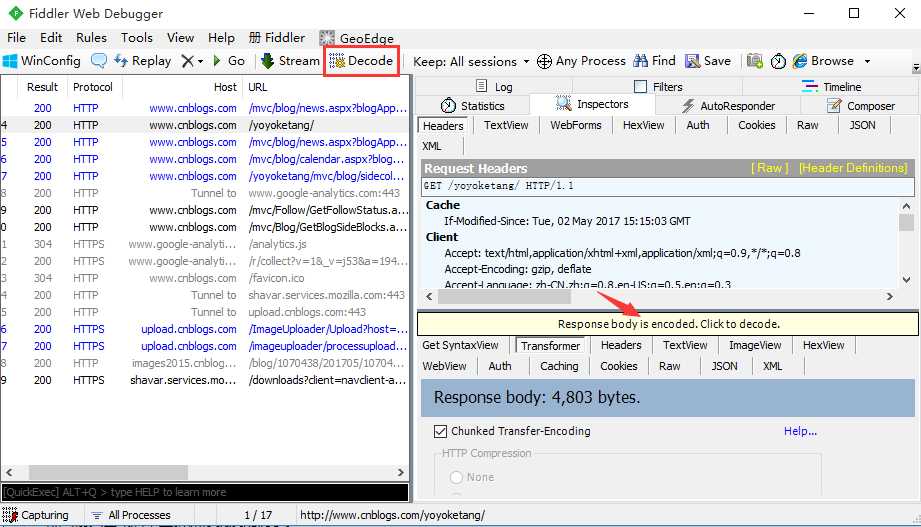Select the /yoyoketang/ session row
Image resolution: width=921 pixels, height=527 pixels.
(204, 125)
